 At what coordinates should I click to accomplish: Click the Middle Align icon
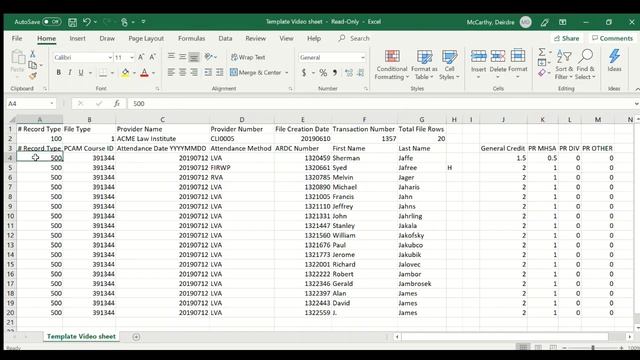pyautogui.click(x=182, y=57)
